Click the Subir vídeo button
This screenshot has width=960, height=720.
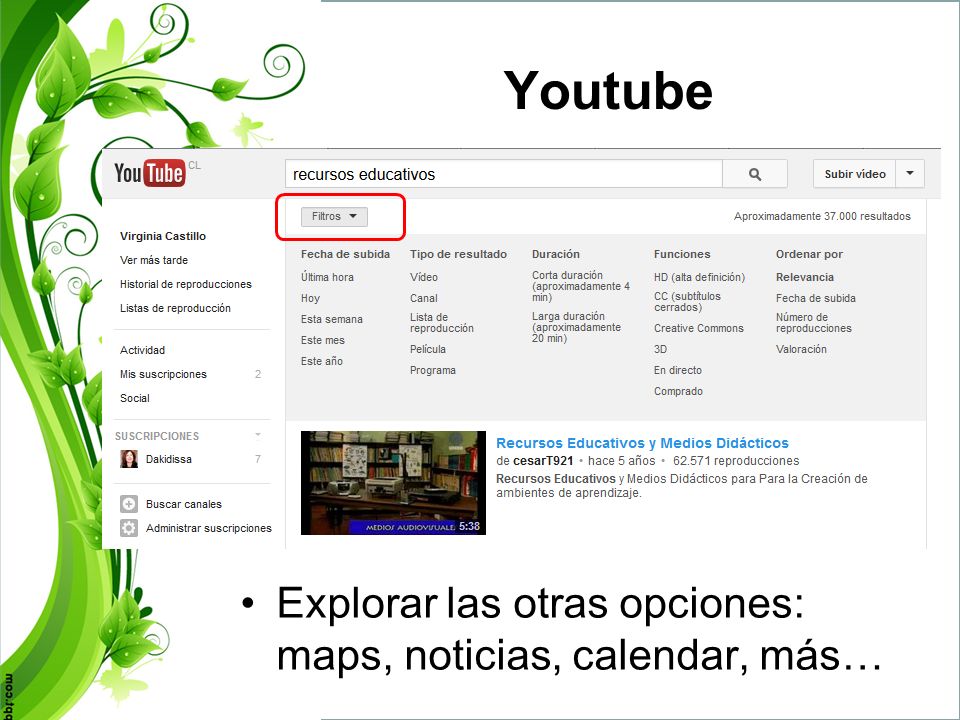point(855,174)
